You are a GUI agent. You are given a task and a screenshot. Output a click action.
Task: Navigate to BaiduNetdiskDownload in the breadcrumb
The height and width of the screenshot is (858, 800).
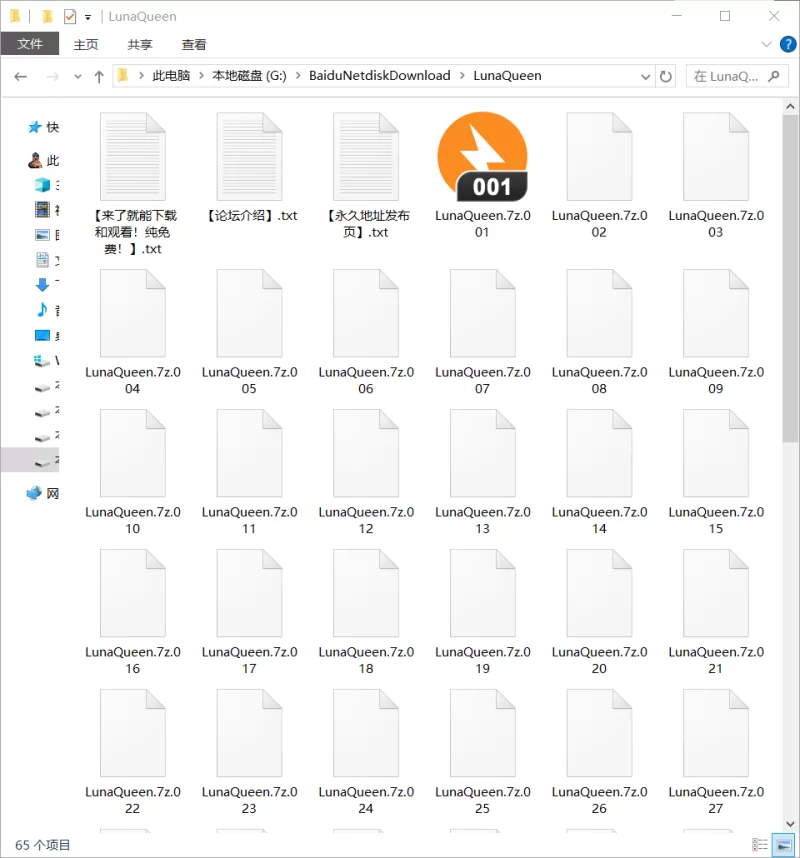[379, 76]
